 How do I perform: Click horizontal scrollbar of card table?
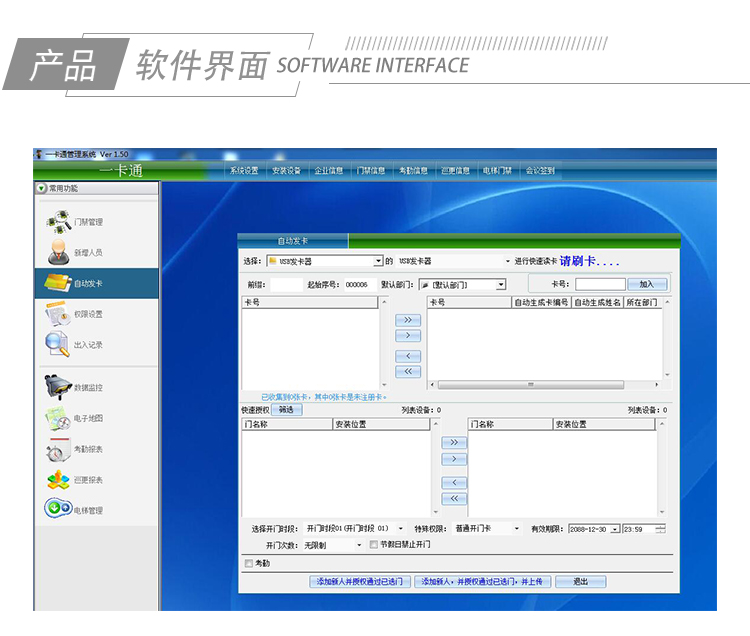tap(531, 384)
